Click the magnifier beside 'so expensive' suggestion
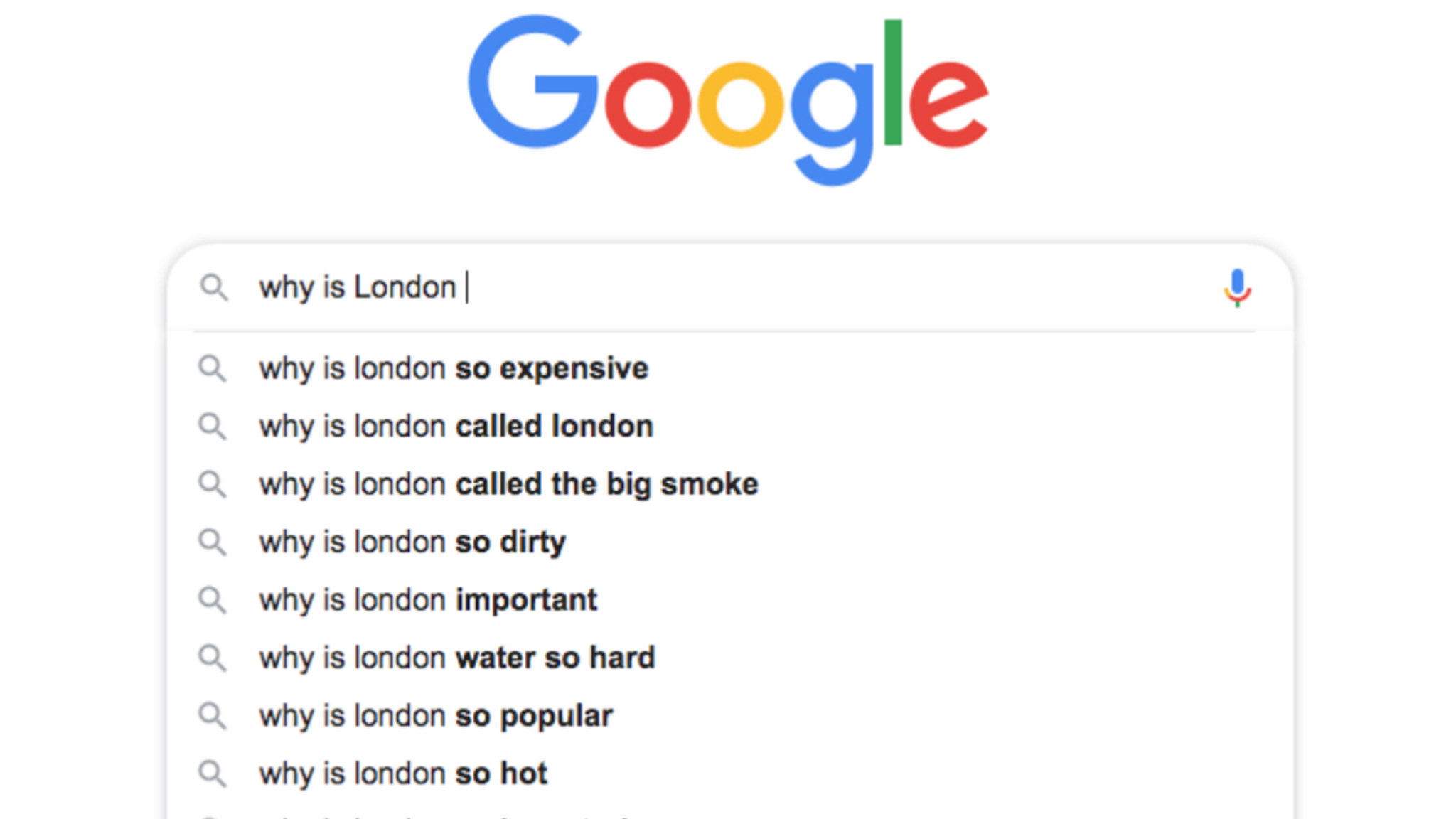The width and height of the screenshot is (1456, 819). tap(212, 368)
